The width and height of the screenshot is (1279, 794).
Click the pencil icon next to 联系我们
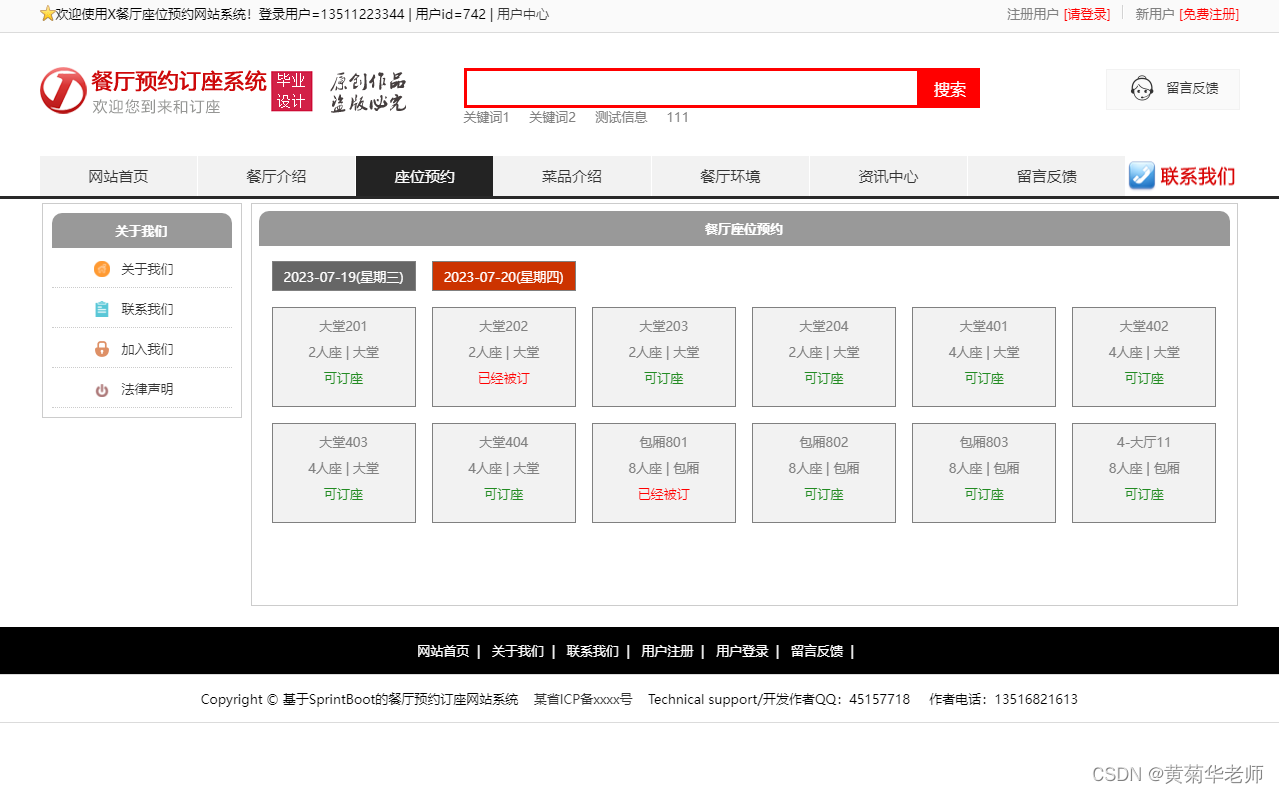pyautogui.click(x=1141, y=176)
